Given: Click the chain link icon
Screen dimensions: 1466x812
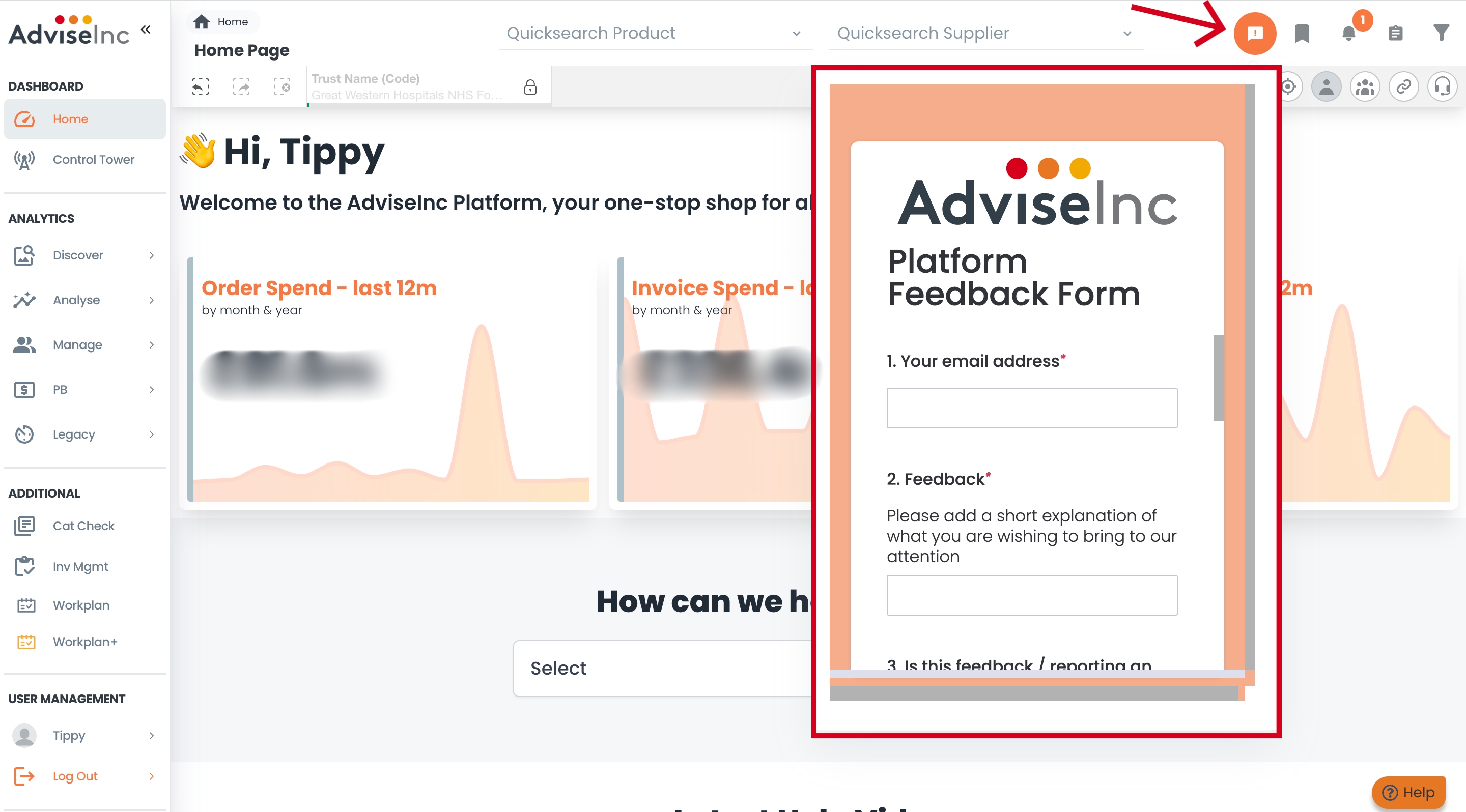Looking at the screenshot, I should (1403, 87).
